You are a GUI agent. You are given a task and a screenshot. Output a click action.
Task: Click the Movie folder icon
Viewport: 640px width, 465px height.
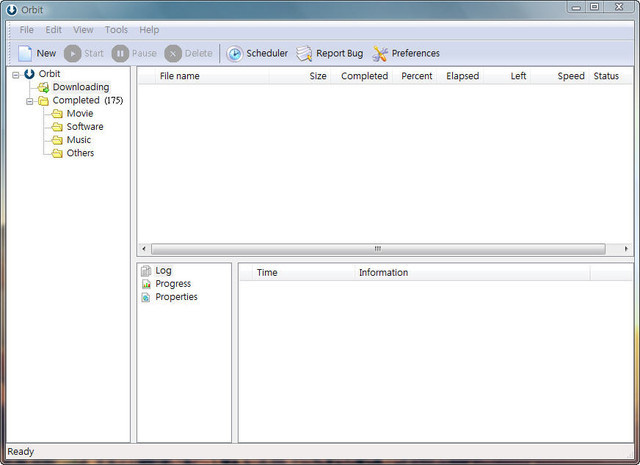click(x=57, y=113)
